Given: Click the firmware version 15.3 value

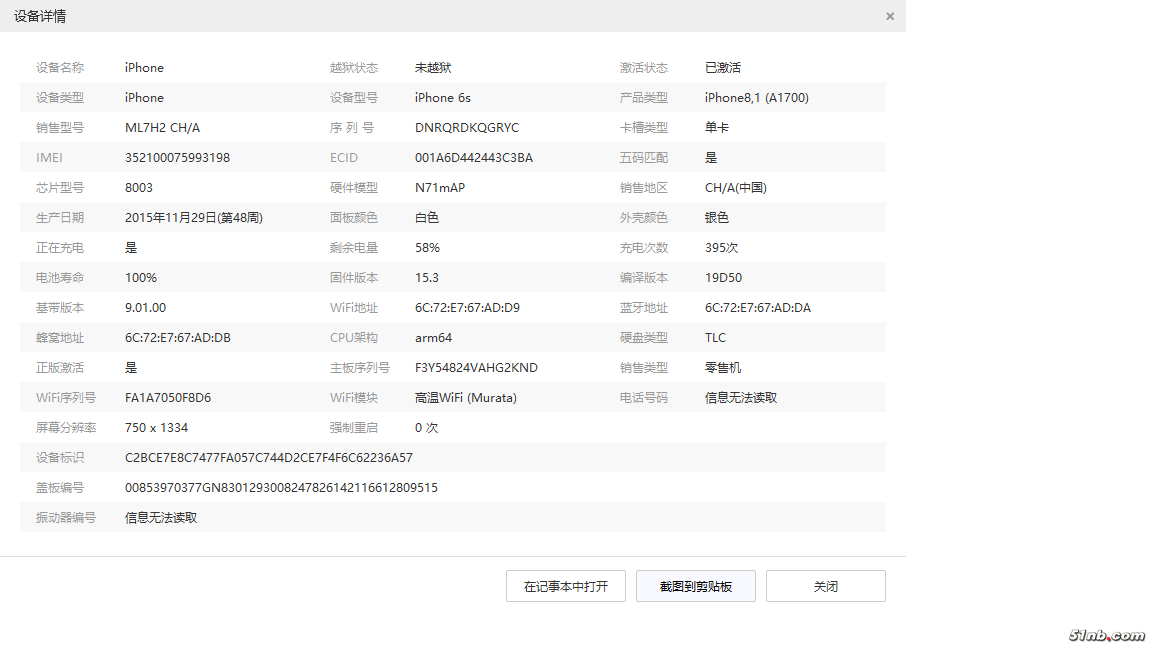Looking at the screenshot, I should 427,278.
